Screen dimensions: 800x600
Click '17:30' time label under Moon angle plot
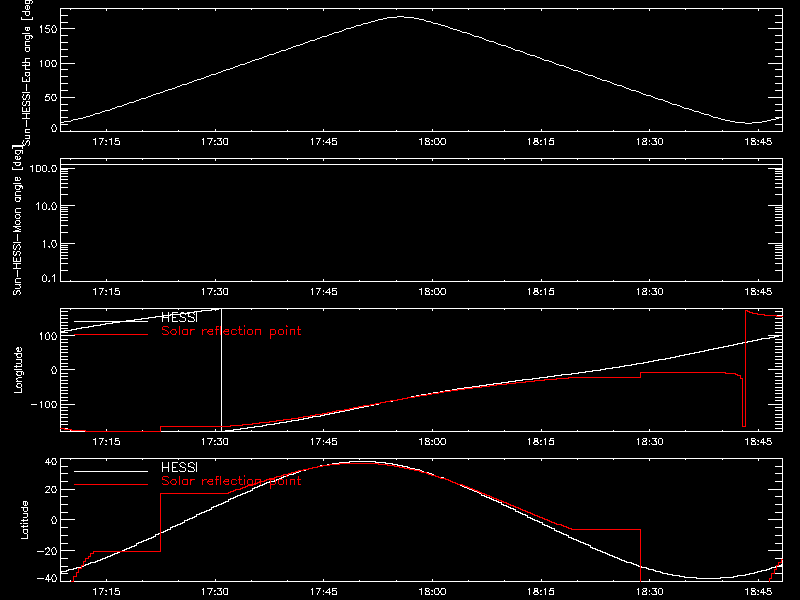tap(215, 291)
